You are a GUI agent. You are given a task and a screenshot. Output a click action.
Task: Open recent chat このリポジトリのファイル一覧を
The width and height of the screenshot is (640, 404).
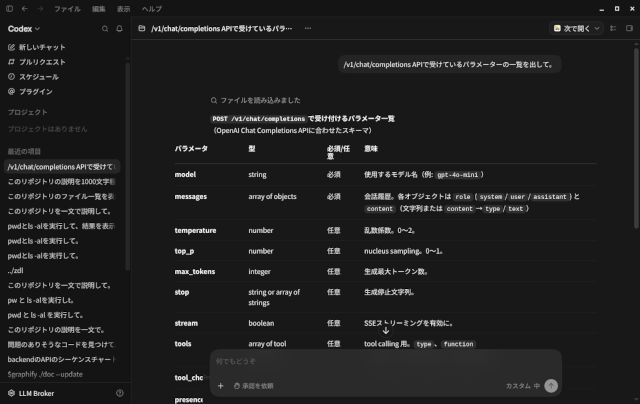click(62, 196)
